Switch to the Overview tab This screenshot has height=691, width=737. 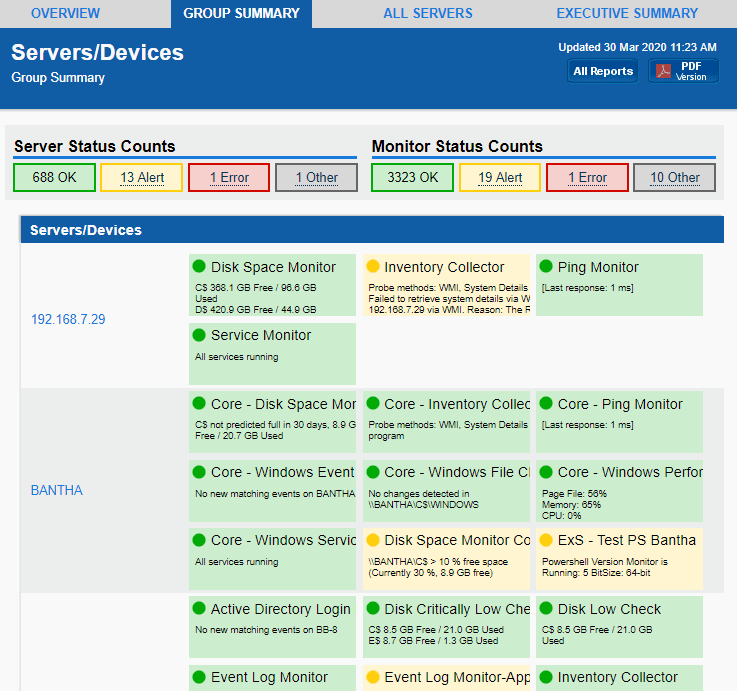point(65,14)
